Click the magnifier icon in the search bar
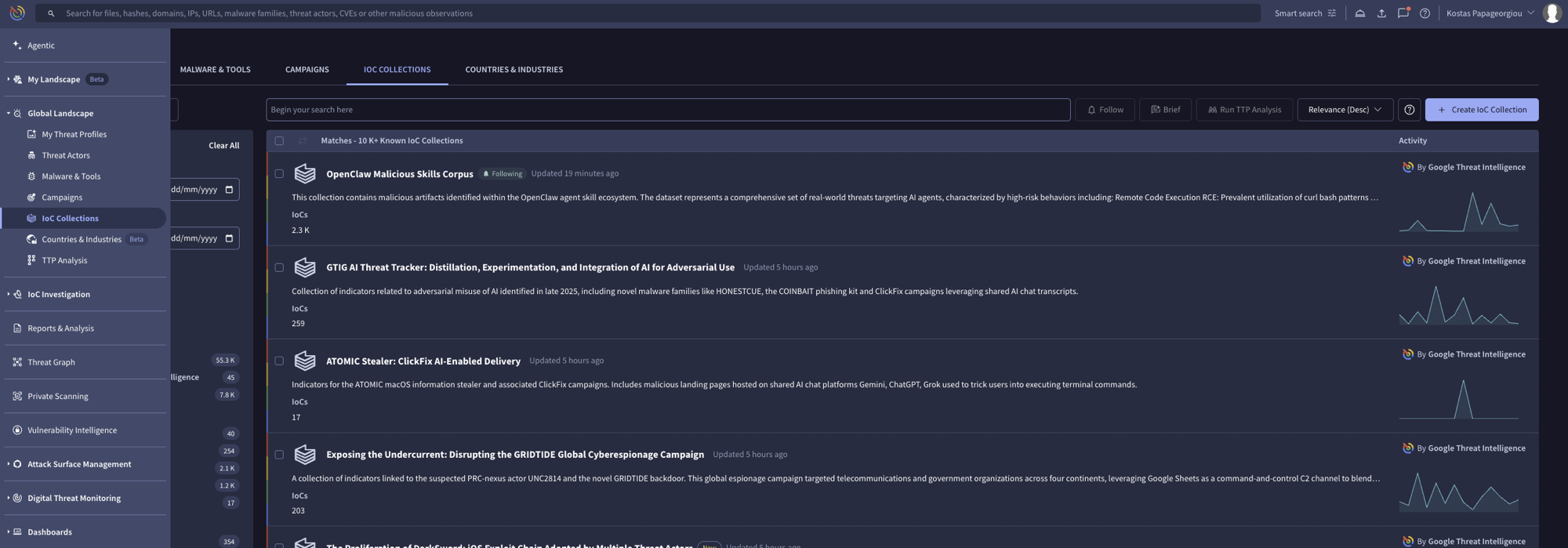The image size is (1568, 548). click(x=51, y=13)
